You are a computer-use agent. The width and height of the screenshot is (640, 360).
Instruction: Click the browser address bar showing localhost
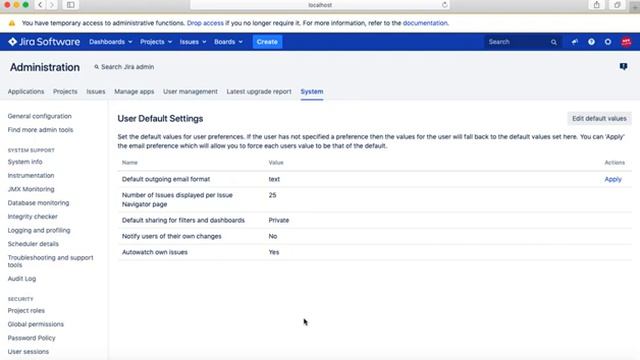click(x=320, y=5)
